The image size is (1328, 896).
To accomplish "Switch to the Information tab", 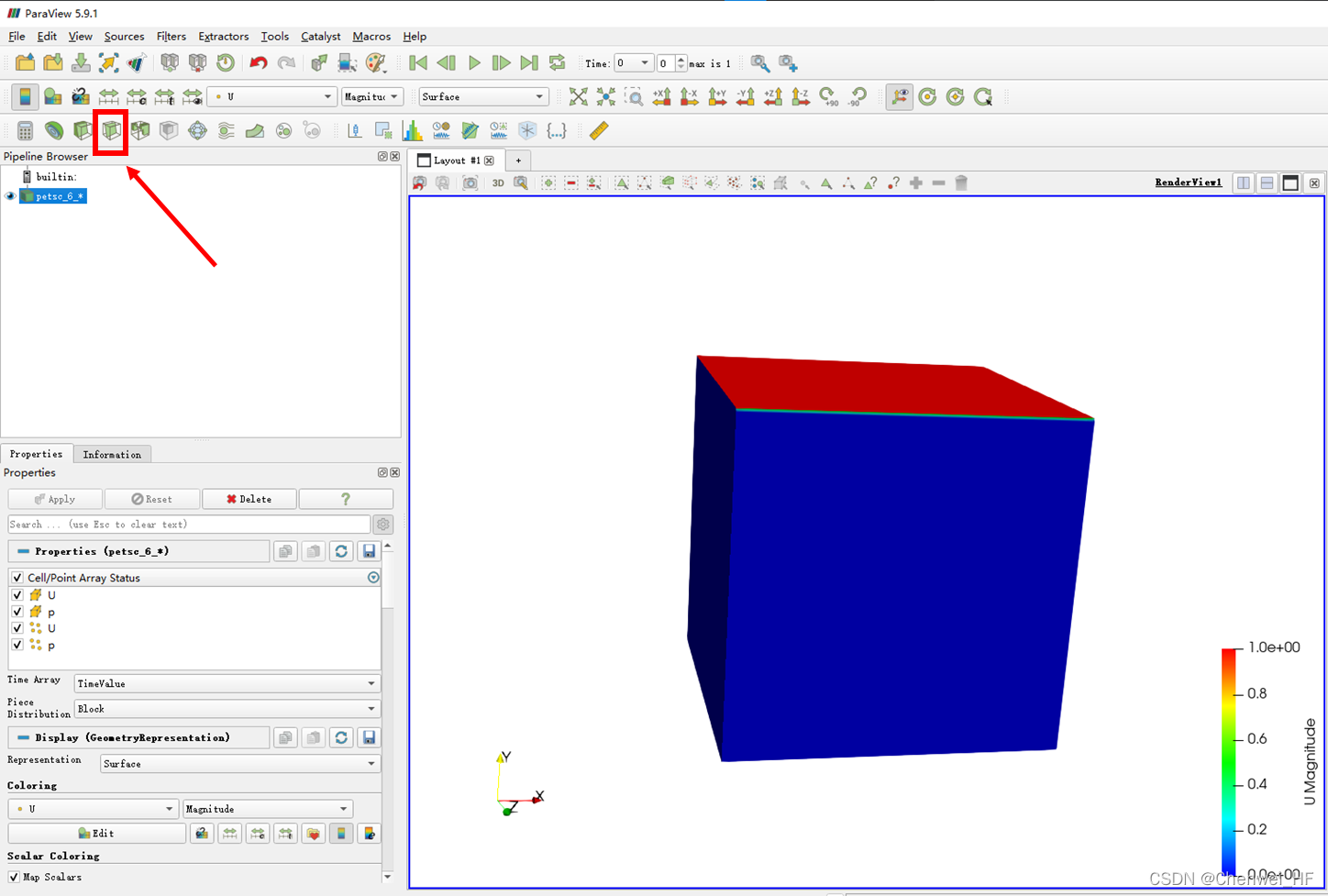I will point(112,454).
